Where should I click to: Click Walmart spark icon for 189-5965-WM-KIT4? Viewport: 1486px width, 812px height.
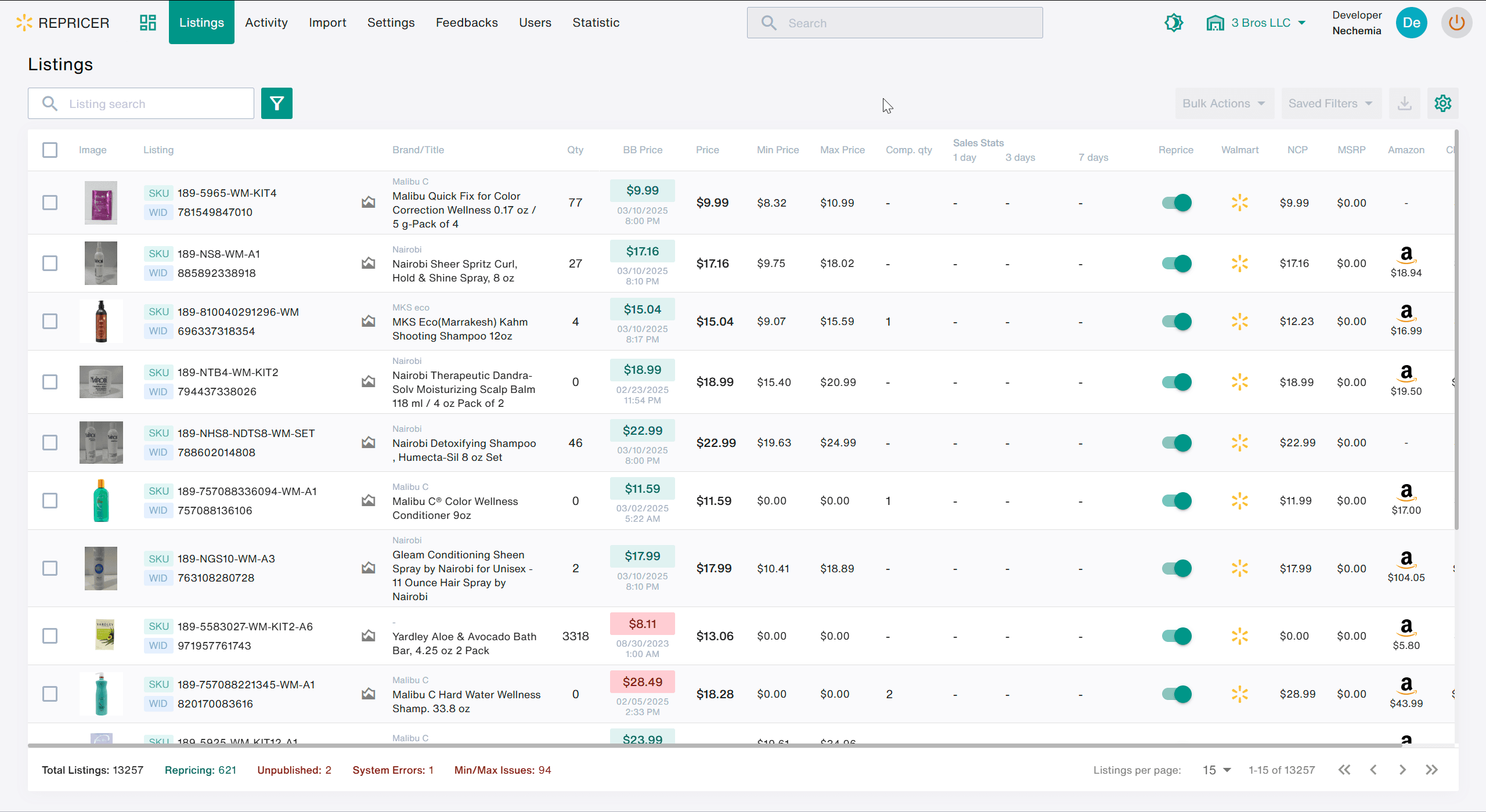(1240, 203)
